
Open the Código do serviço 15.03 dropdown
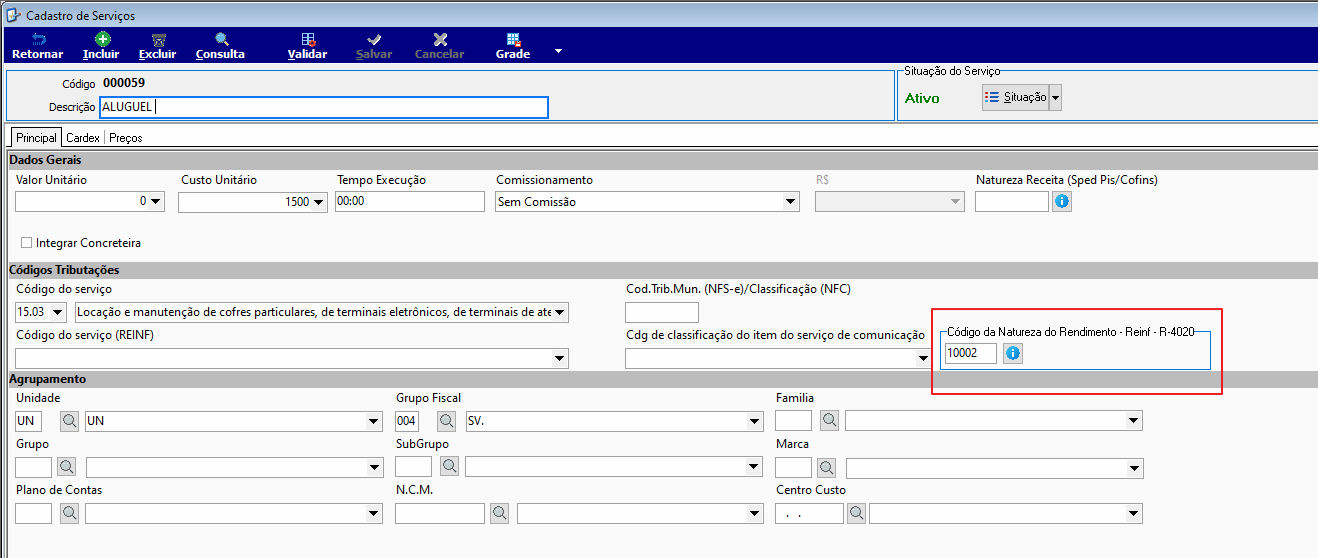click(x=58, y=312)
